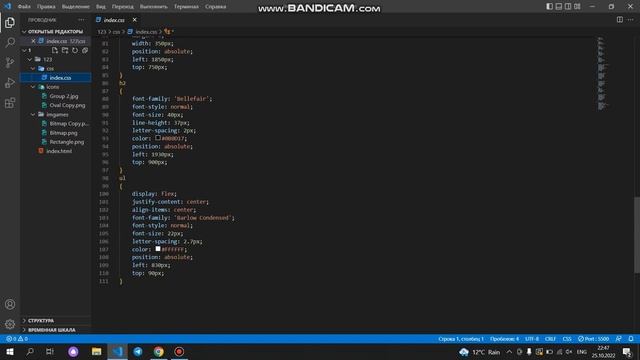Open the View menu
640x360 pixels.
point(100,7)
